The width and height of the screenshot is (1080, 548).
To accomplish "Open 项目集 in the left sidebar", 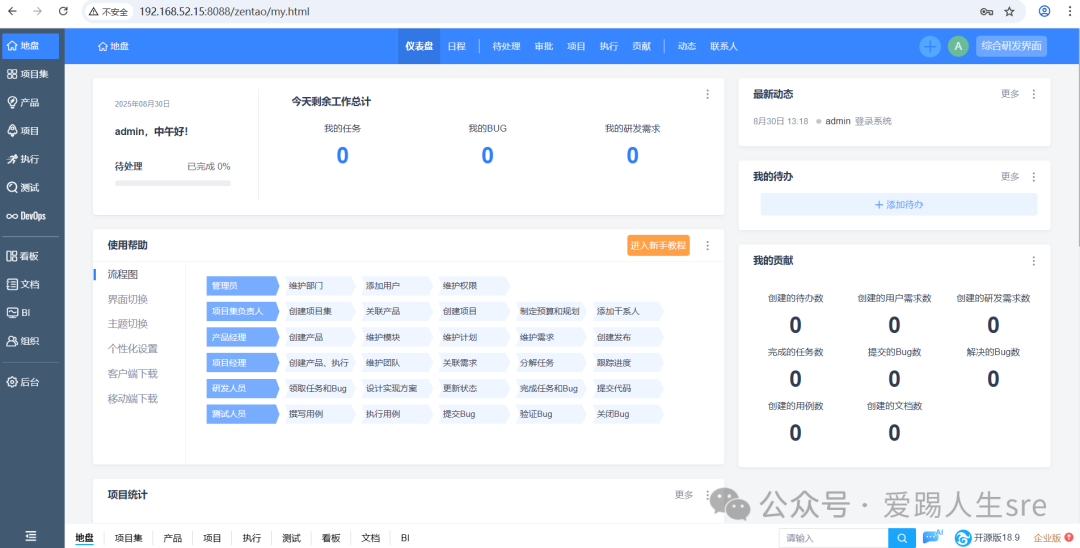I will pos(30,74).
